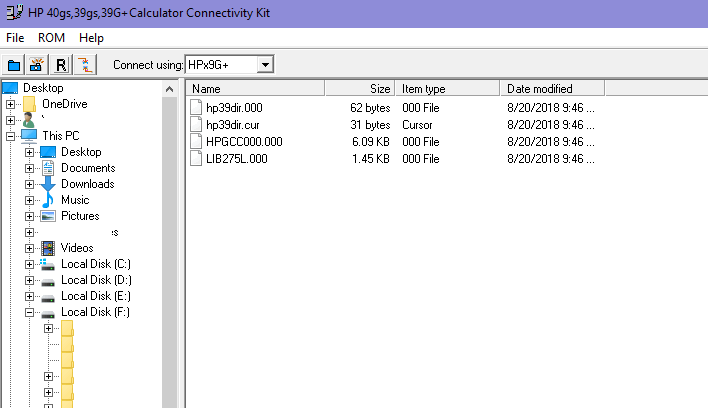Select Videos folder in tree

tap(77, 248)
